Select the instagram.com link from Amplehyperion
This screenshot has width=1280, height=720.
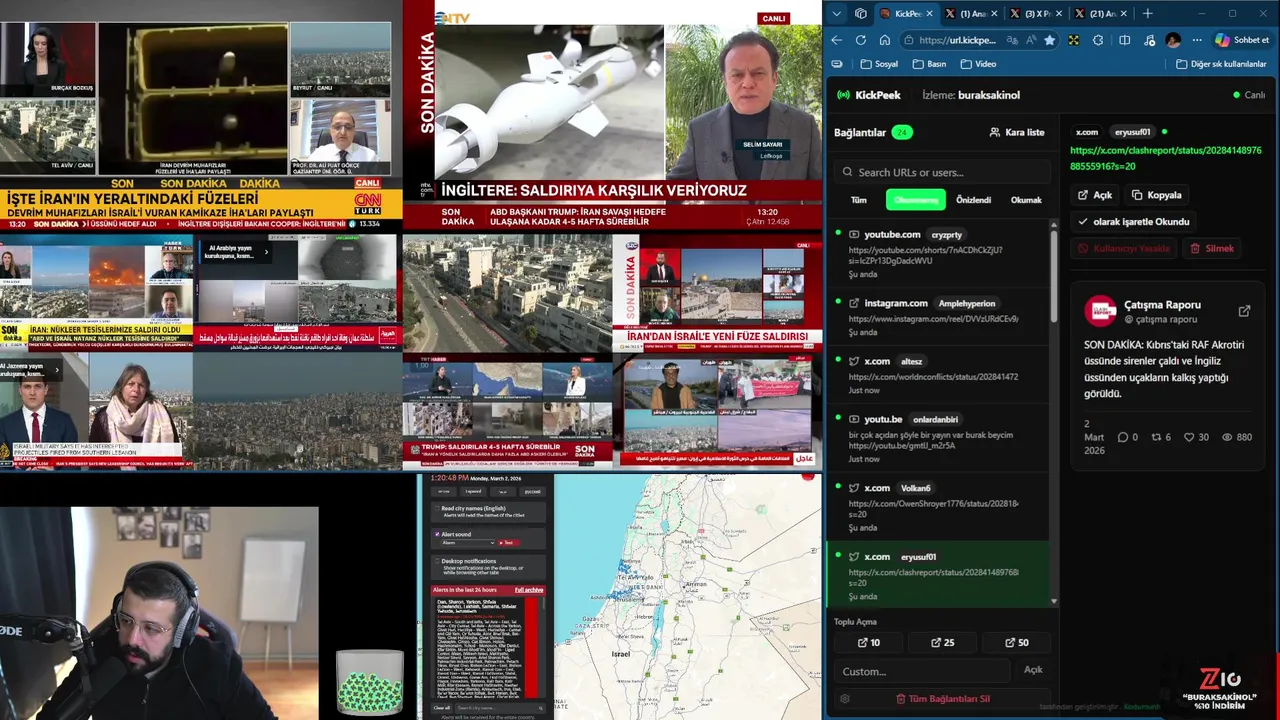(936, 317)
